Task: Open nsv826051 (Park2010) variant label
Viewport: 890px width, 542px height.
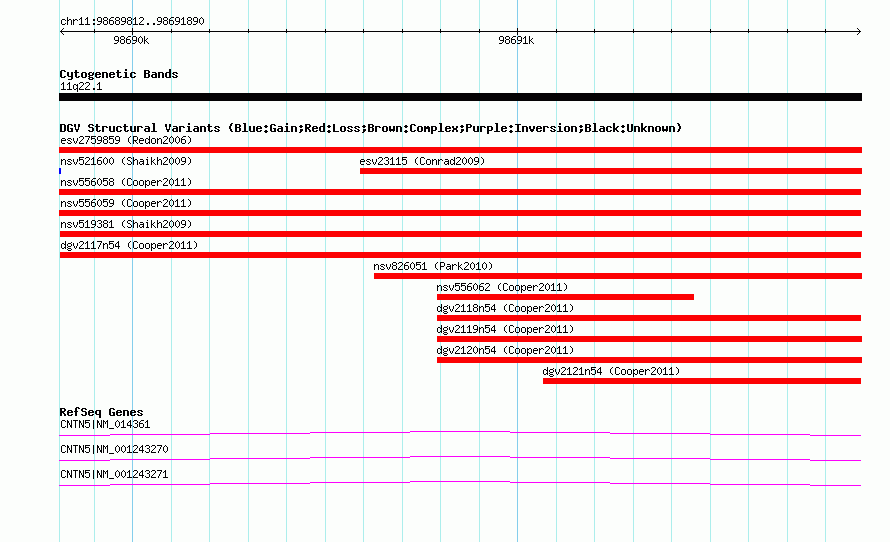Action: (x=433, y=266)
